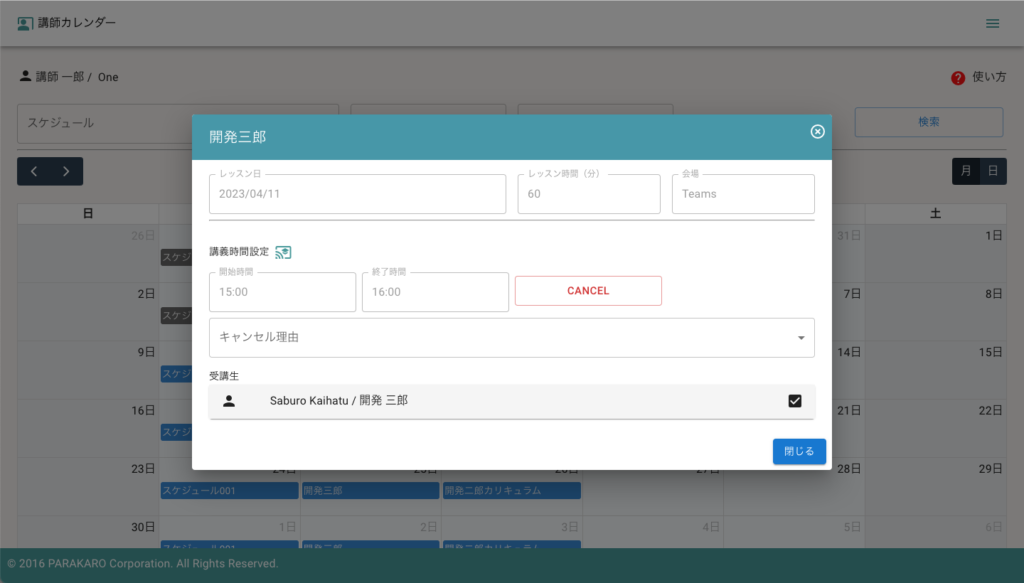Click the 閉じる button

pos(799,451)
